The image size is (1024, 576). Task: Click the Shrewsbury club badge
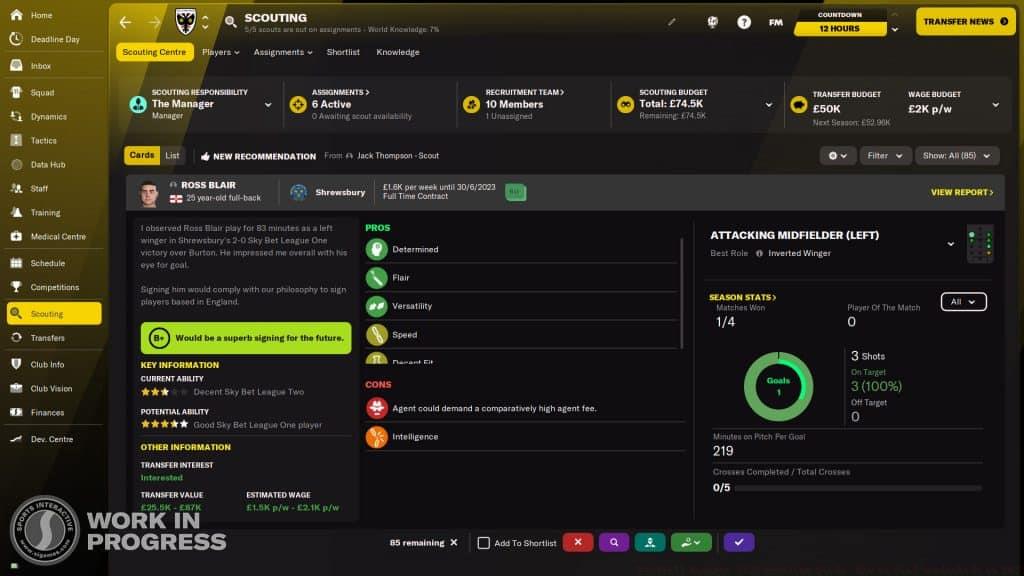298,192
